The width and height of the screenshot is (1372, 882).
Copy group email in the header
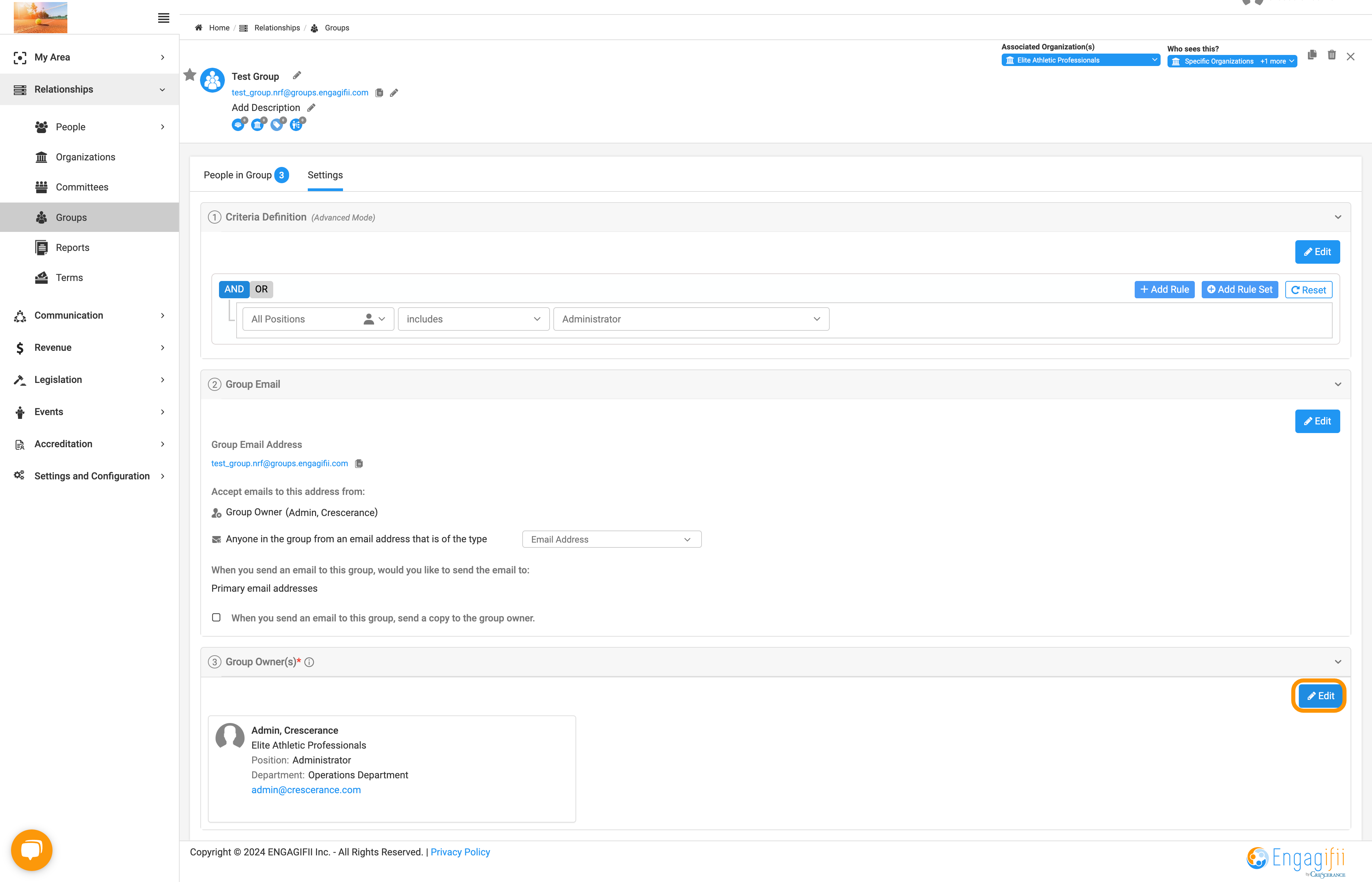click(379, 93)
